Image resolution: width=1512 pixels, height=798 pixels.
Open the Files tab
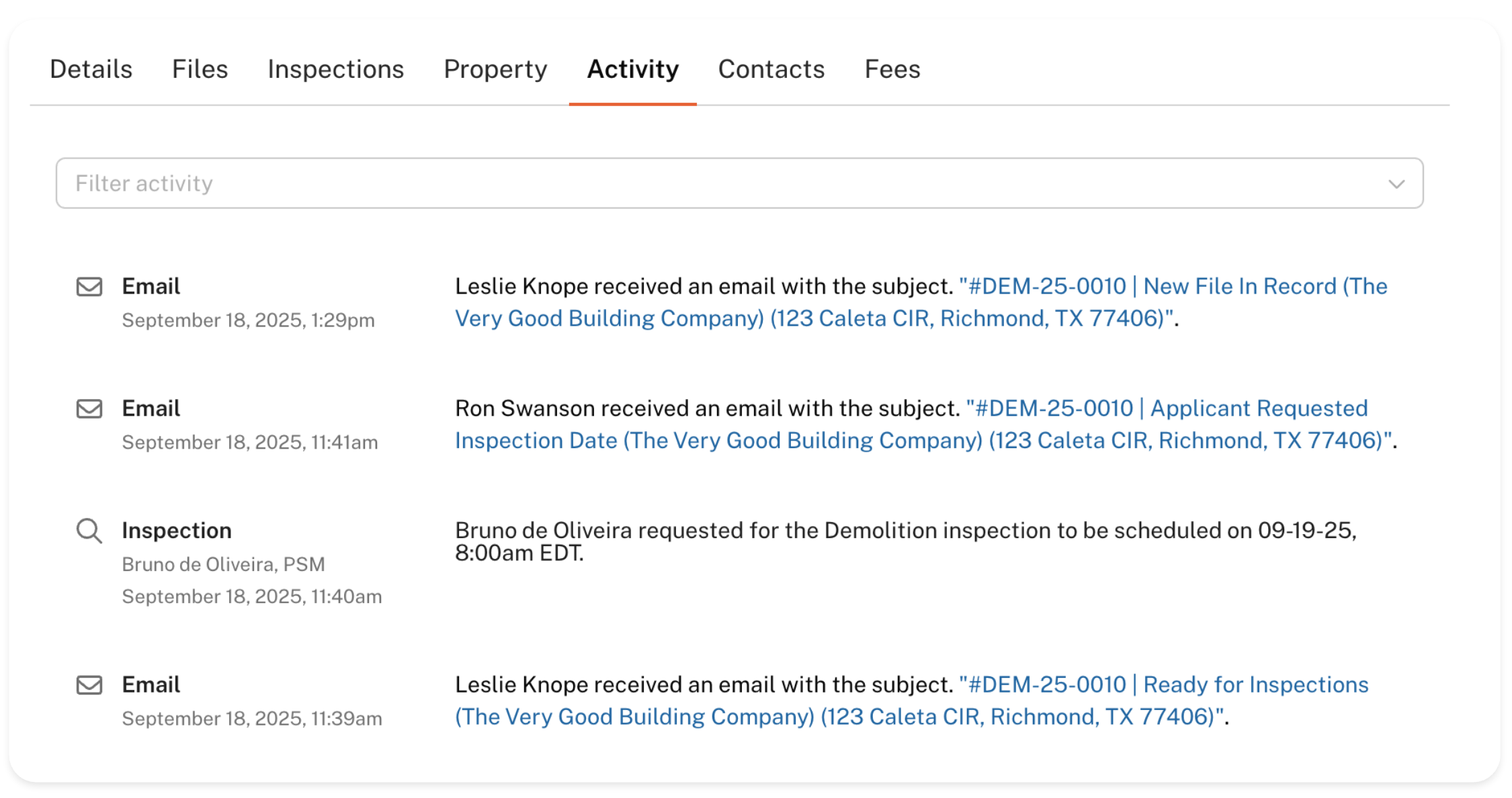200,69
